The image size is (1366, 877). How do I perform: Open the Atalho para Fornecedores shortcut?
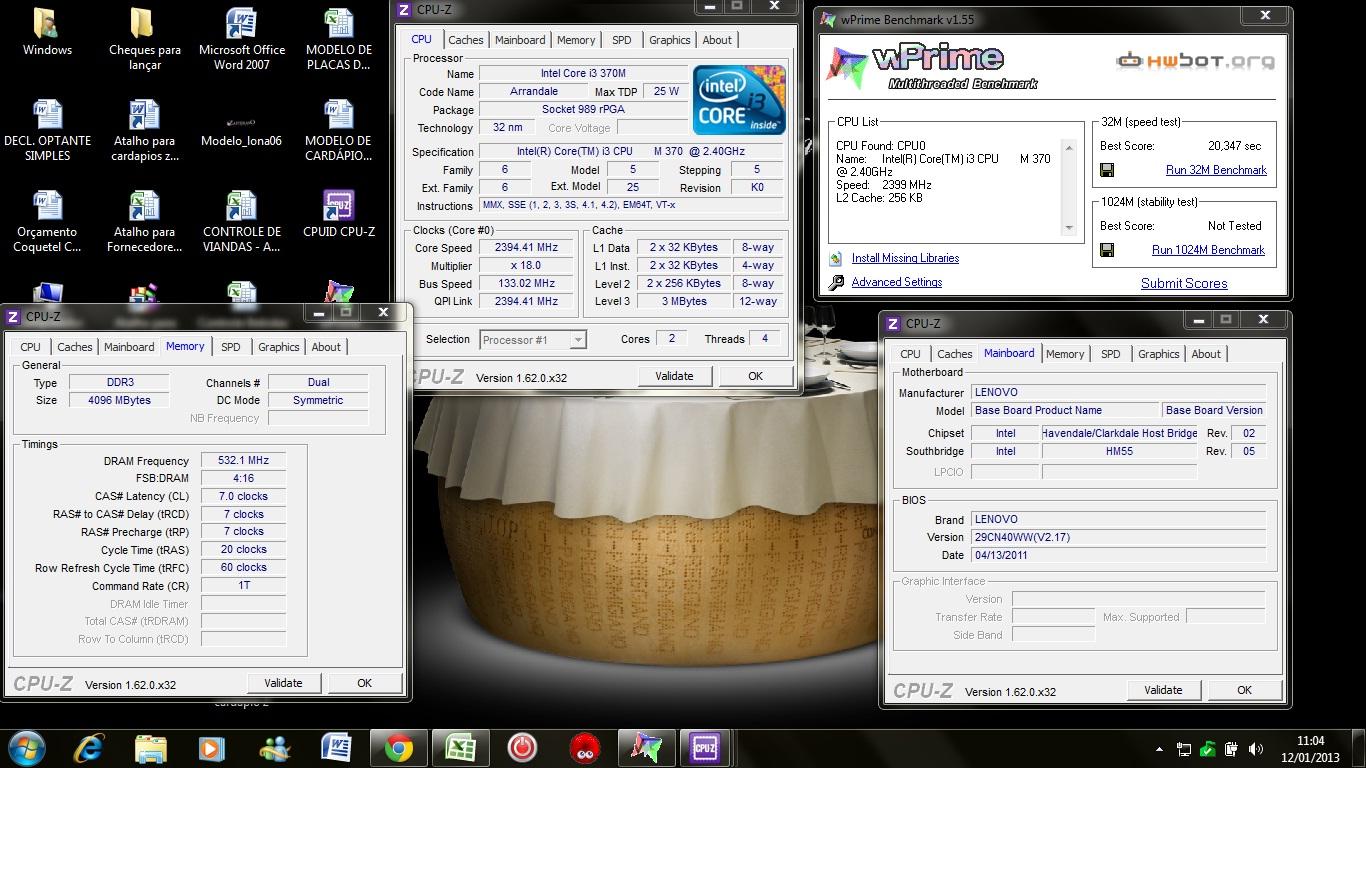(x=144, y=221)
